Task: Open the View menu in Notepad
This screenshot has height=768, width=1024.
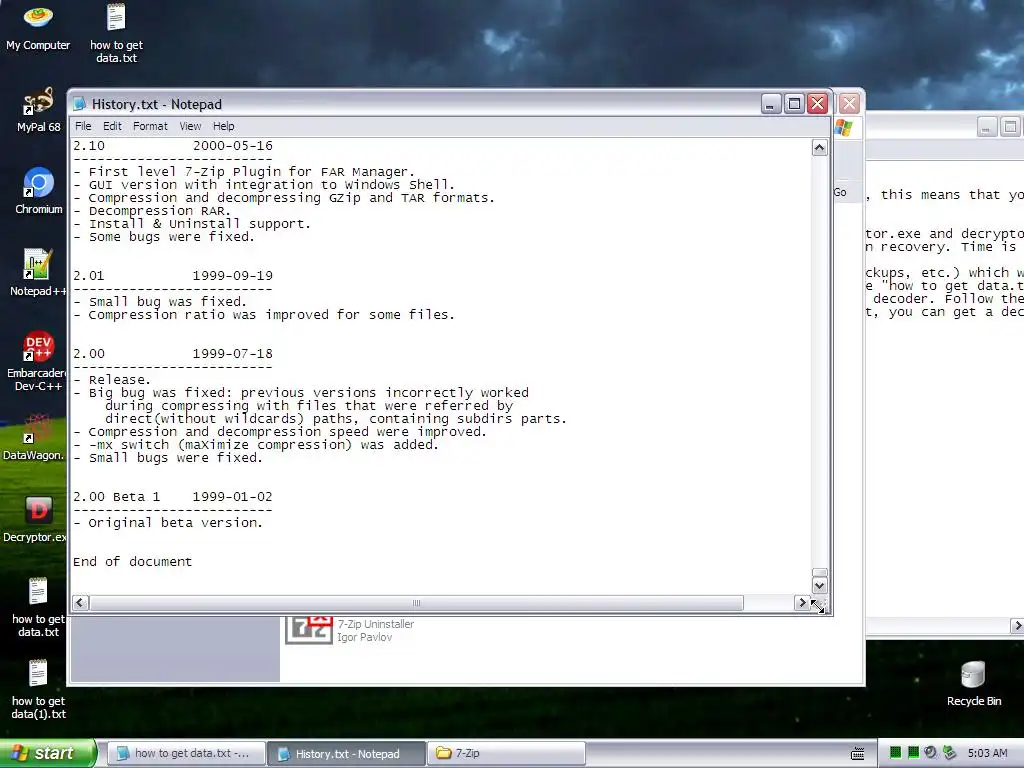Action: point(190,126)
